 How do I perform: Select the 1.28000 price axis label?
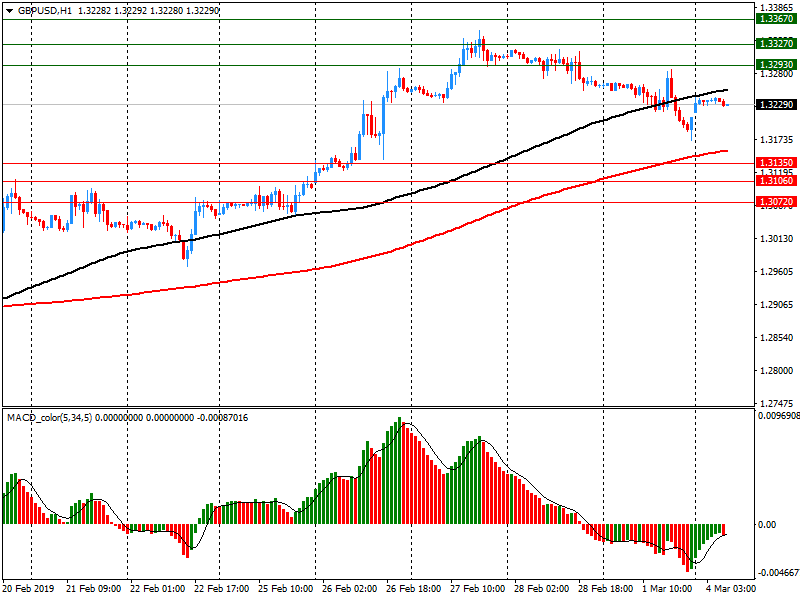[774, 371]
